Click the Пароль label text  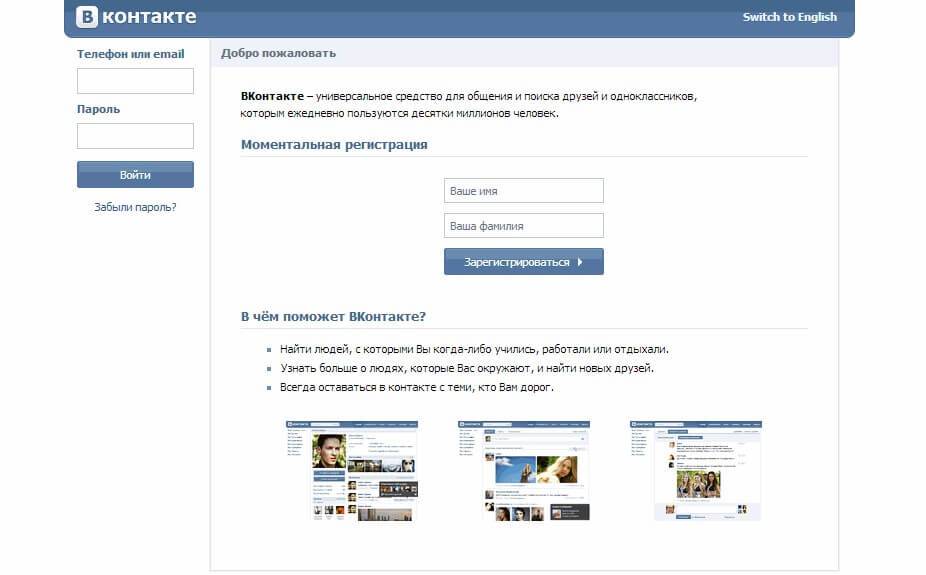click(x=98, y=109)
